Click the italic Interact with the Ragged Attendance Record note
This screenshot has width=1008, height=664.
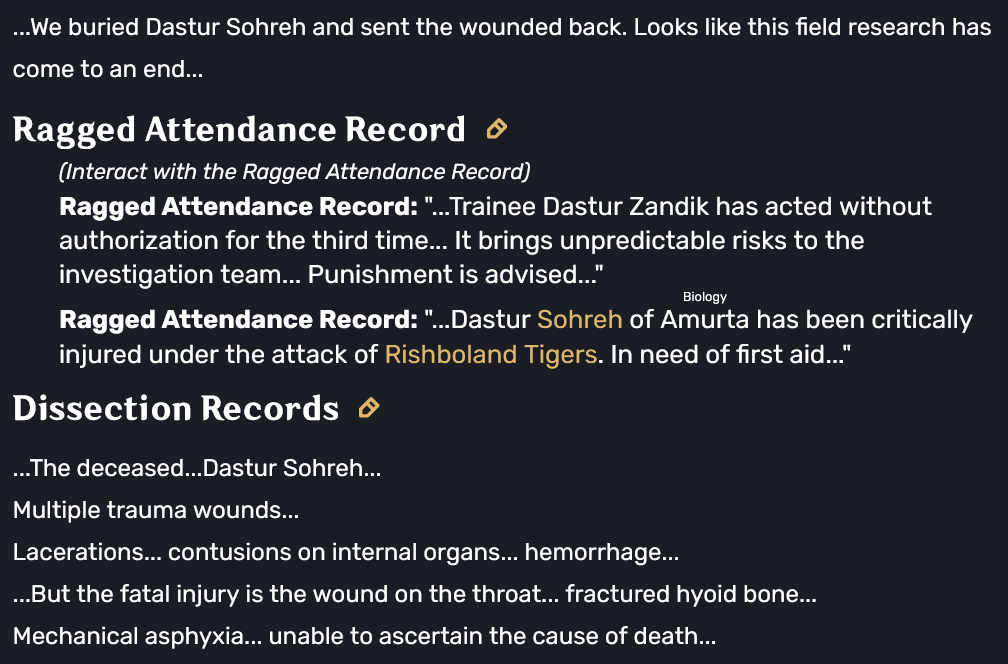294,172
